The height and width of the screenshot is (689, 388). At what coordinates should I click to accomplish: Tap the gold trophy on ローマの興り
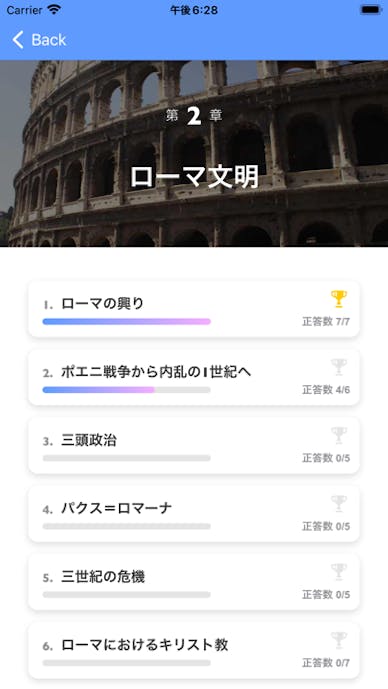(x=339, y=299)
